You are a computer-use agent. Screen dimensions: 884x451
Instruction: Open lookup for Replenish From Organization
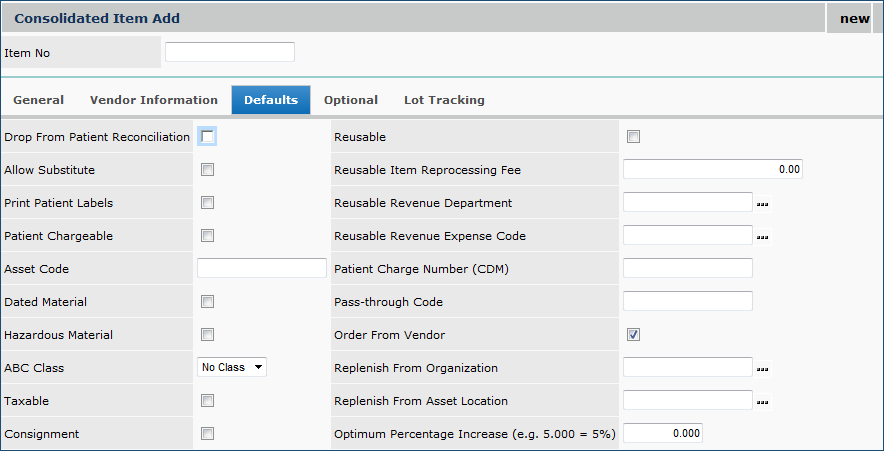tap(763, 369)
